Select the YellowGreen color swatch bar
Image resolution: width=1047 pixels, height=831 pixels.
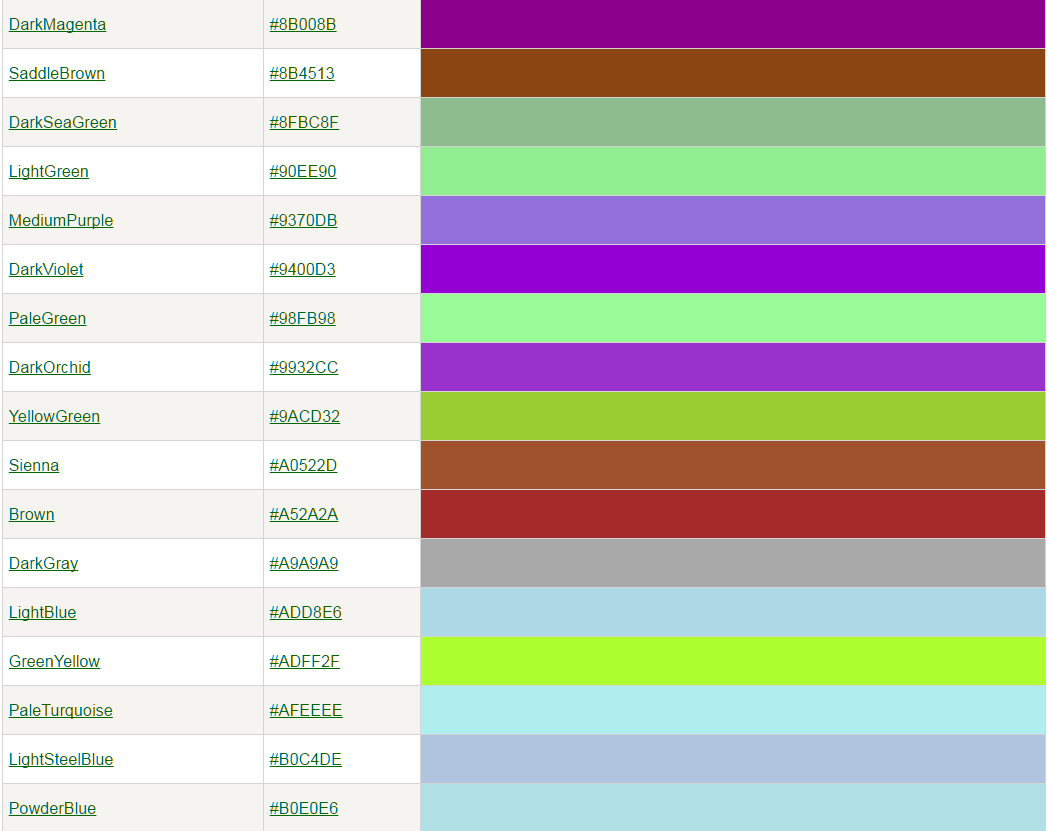pos(732,417)
